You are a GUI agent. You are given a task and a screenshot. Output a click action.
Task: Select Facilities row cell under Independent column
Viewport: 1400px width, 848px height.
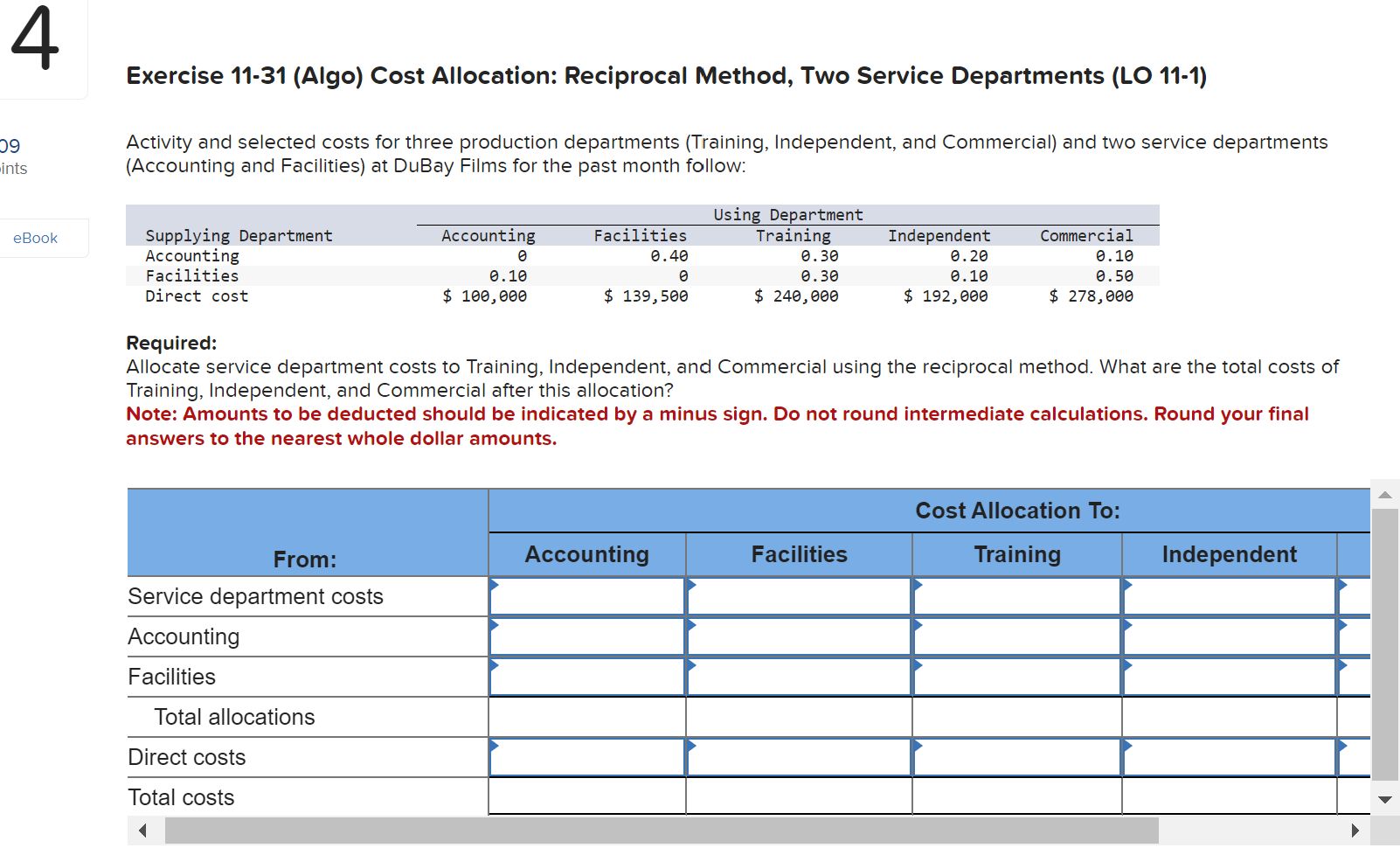[1230, 677]
